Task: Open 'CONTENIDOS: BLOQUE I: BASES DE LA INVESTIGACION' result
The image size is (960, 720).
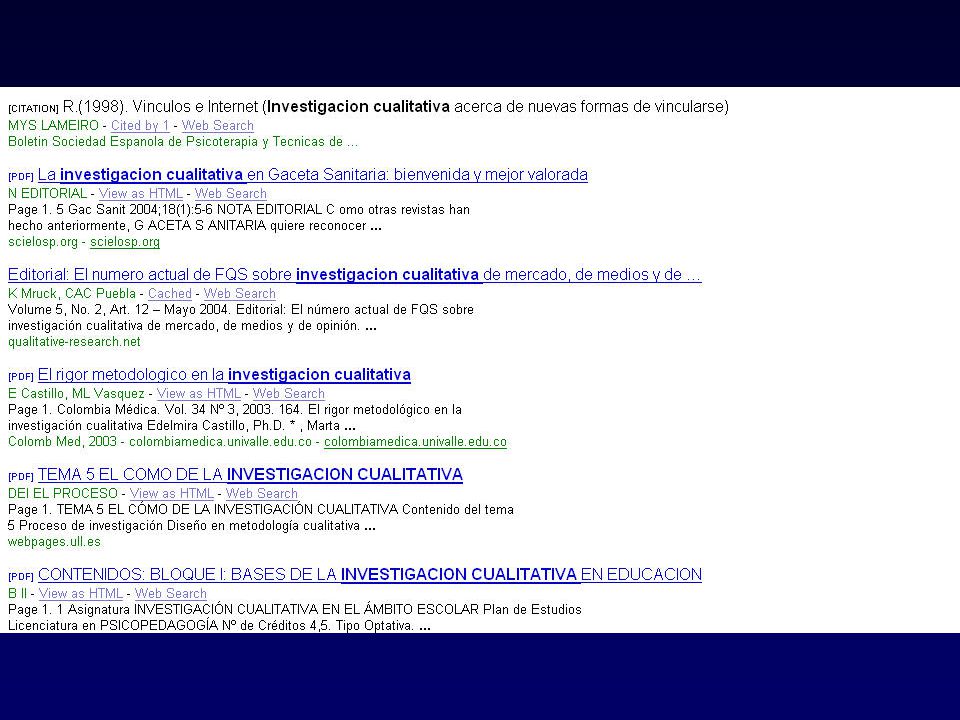Action: point(370,575)
